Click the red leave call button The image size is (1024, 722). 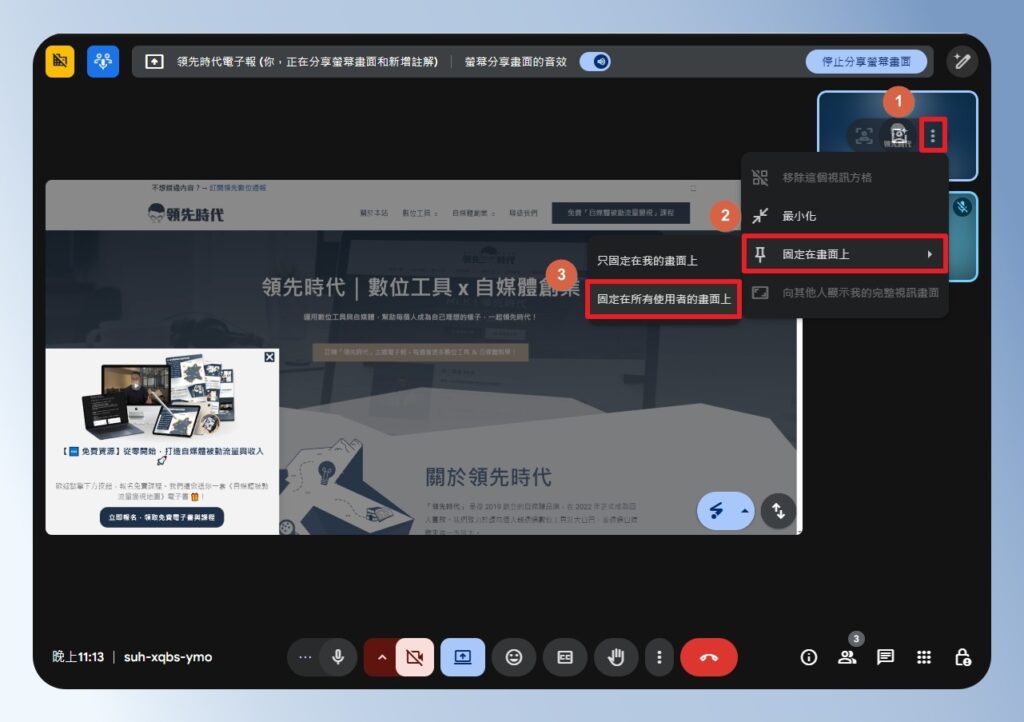[709, 657]
